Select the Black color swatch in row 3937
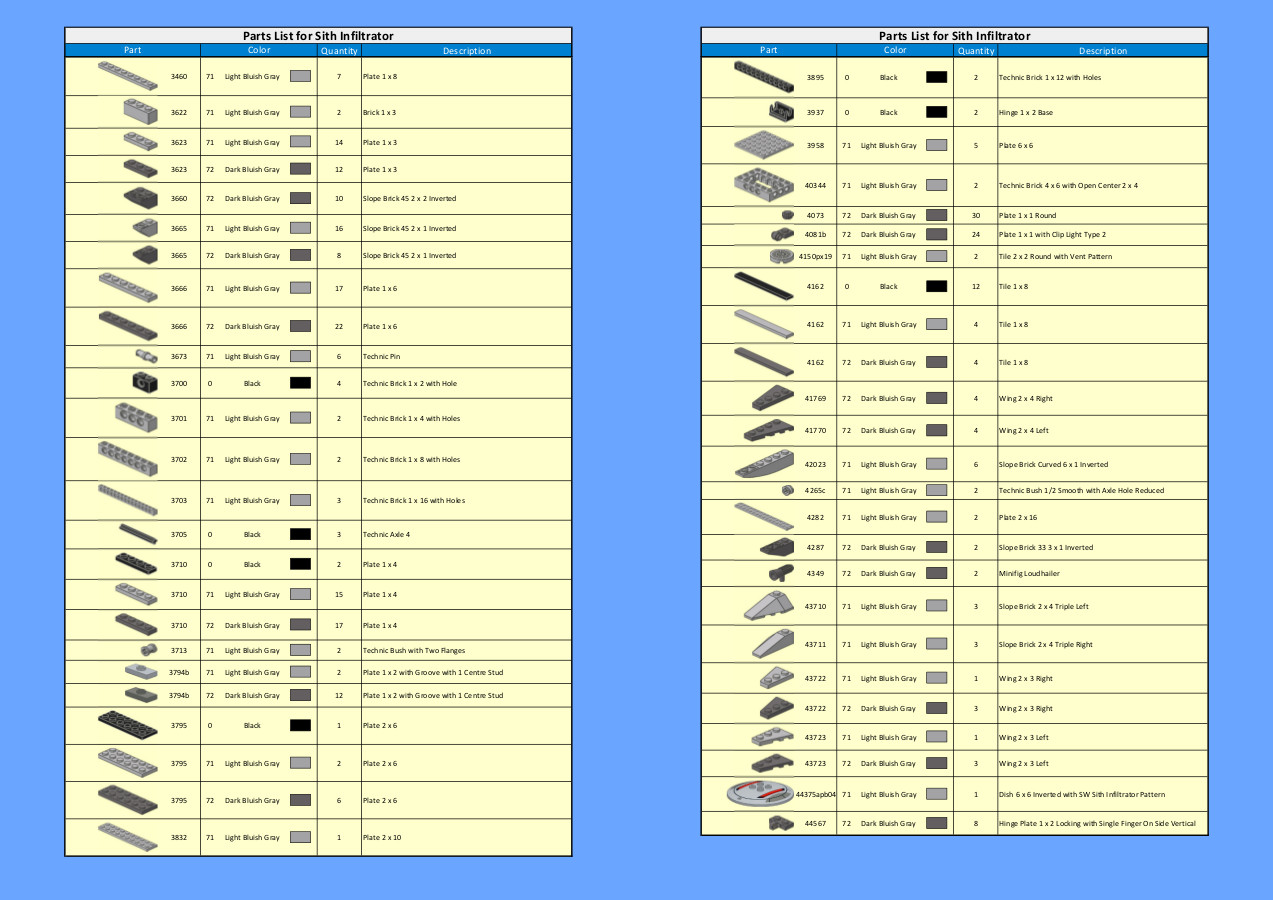Screen dimensions: 1273x900 (937, 112)
